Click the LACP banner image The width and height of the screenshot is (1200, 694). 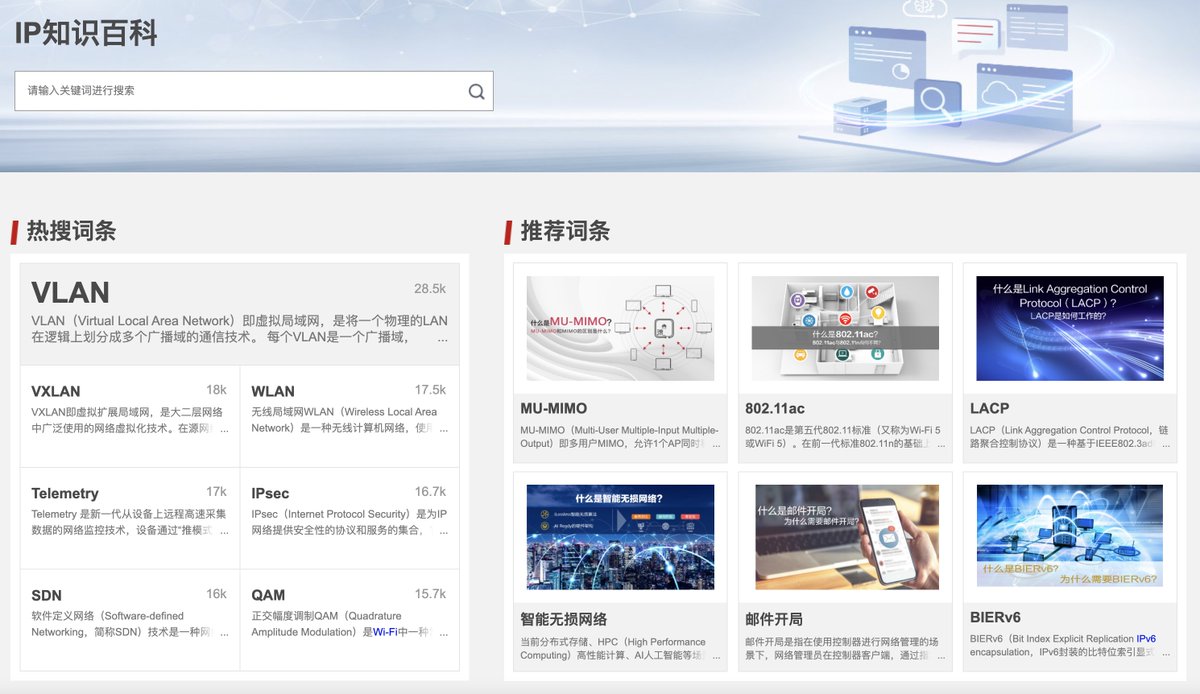[x=1070, y=325]
